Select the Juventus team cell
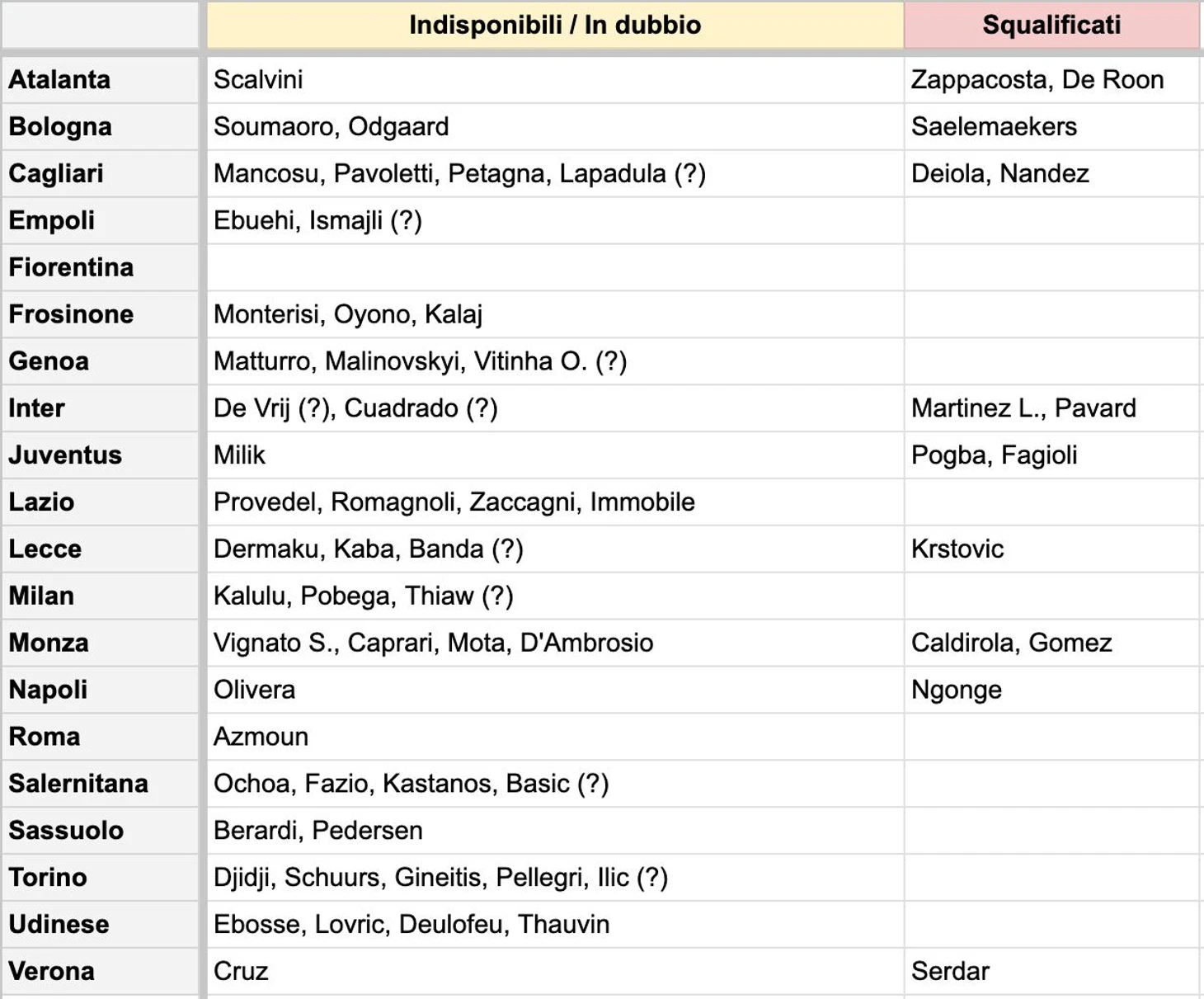Viewport: 1204px width, 999px height. click(x=100, y=455)
